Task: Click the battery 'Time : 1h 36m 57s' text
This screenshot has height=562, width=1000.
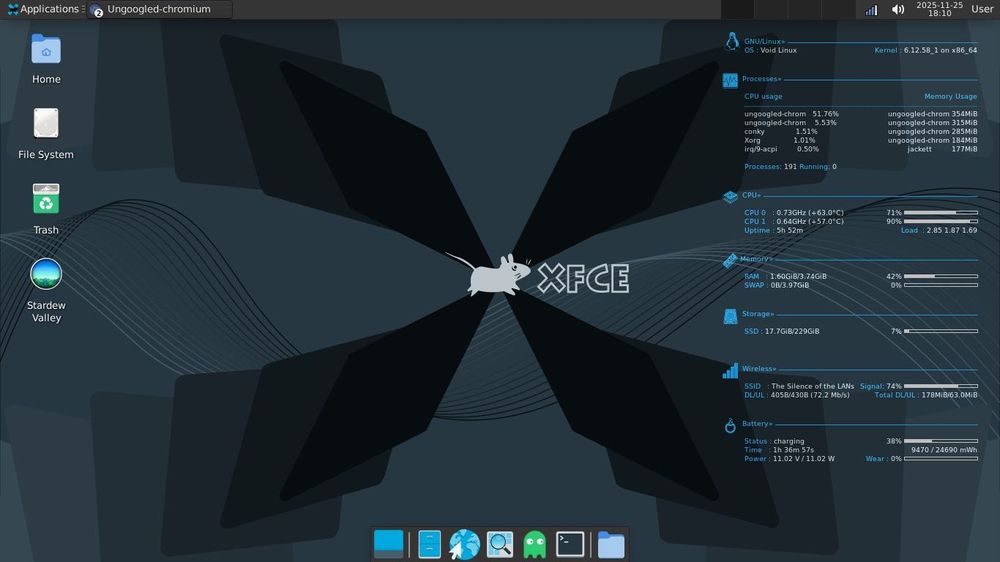Action: tap(779, 450)
